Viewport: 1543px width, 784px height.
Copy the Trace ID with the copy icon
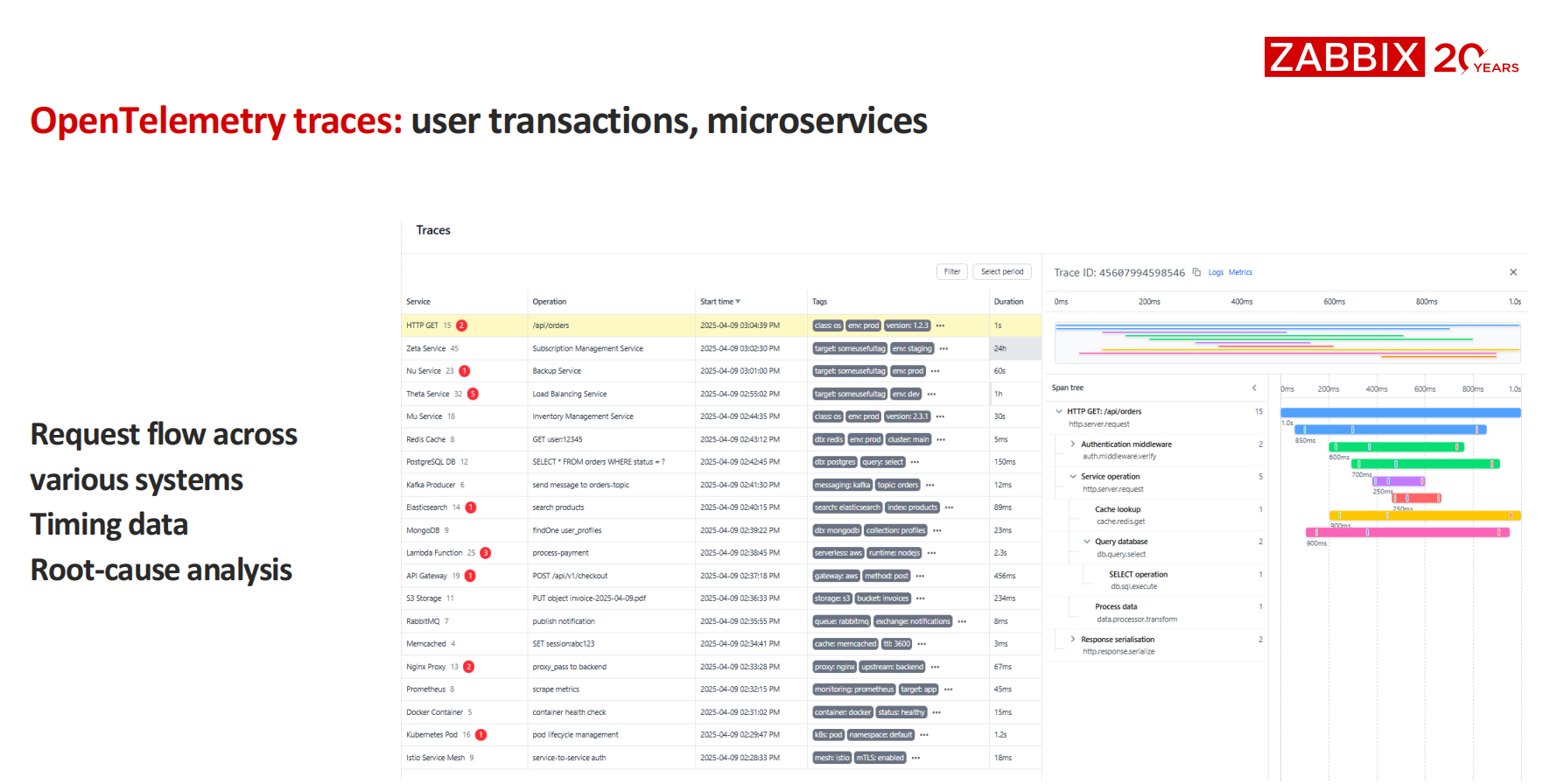click(x=1196, y=272)
